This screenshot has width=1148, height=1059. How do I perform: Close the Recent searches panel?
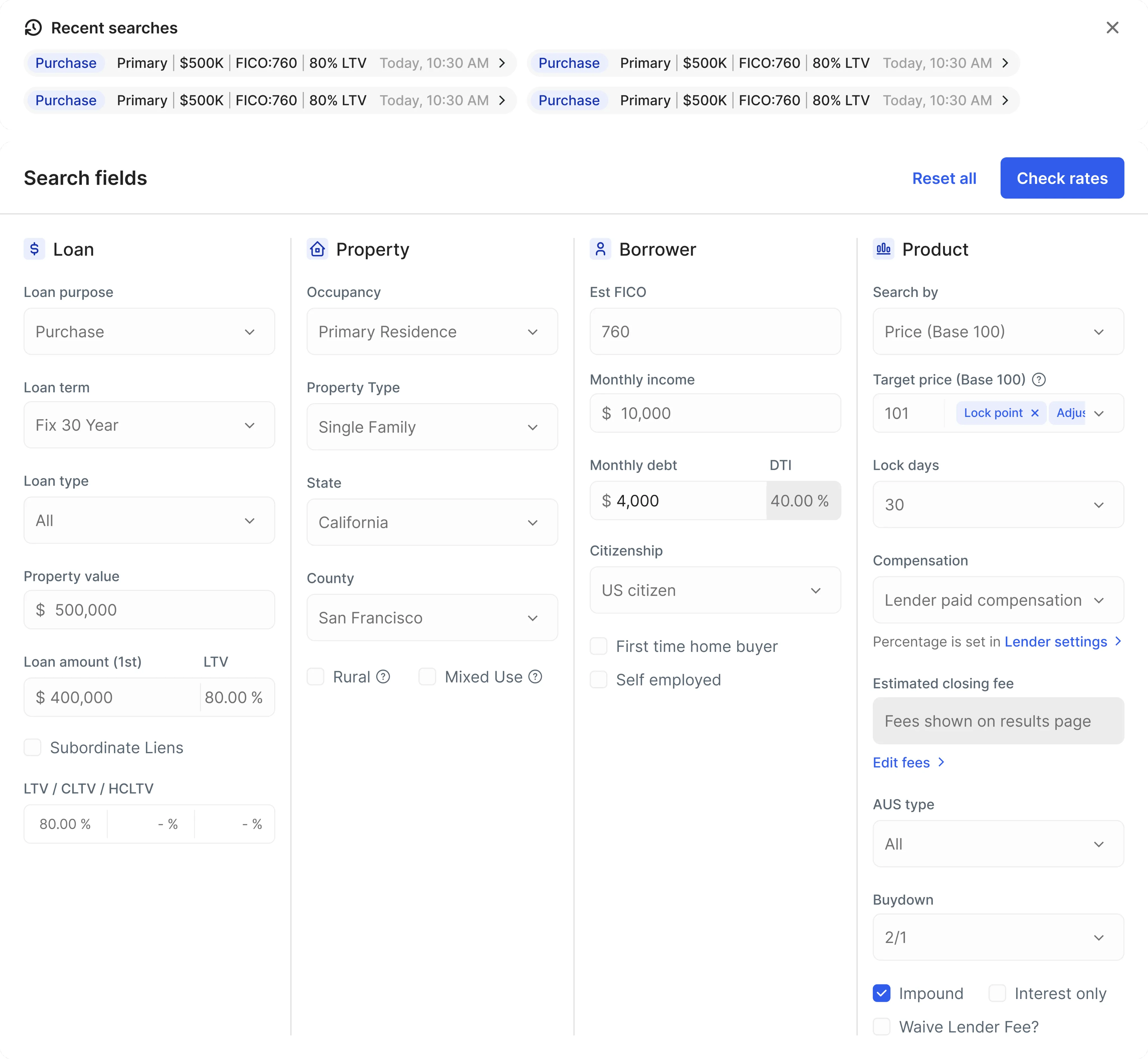[1113, 27]
